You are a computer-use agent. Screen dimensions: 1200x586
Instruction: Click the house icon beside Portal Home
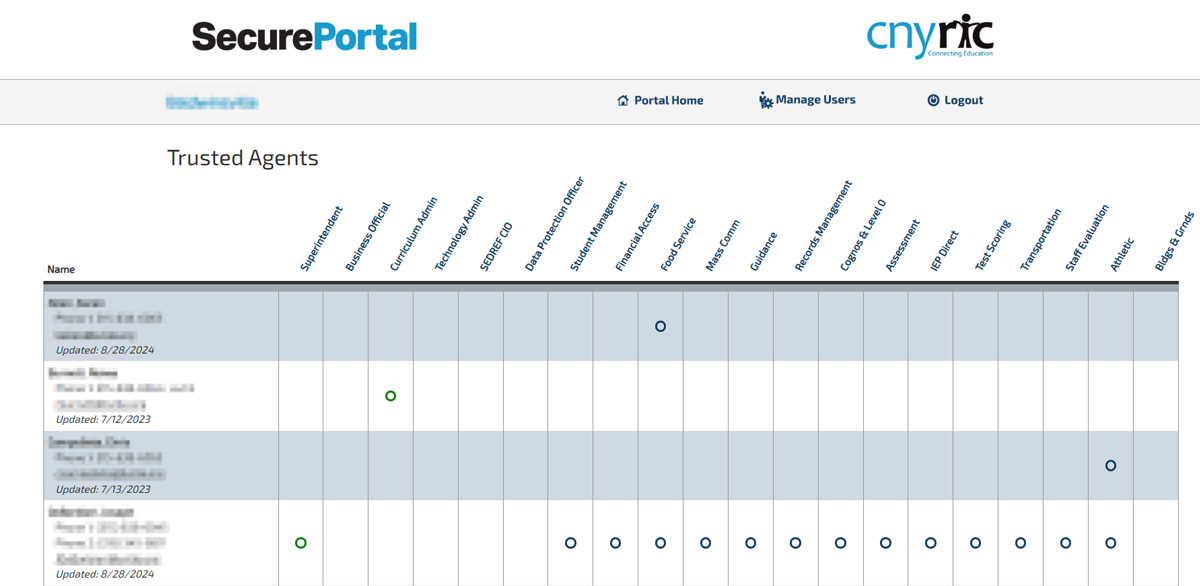[x=623, y=101]
